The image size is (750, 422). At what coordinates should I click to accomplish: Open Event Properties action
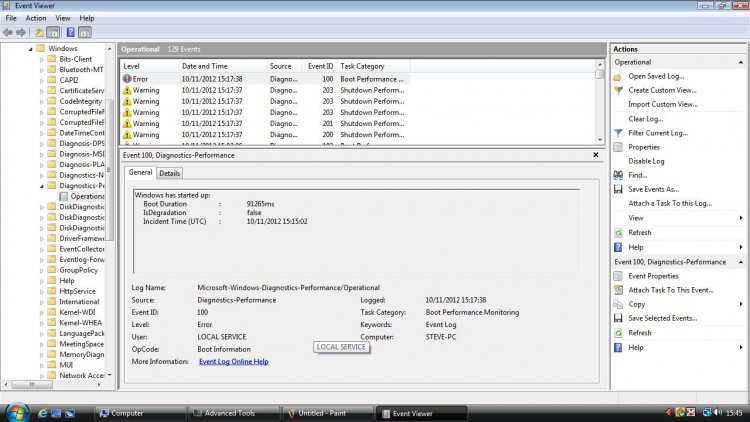pyautogui.click(x=653, y=276)
